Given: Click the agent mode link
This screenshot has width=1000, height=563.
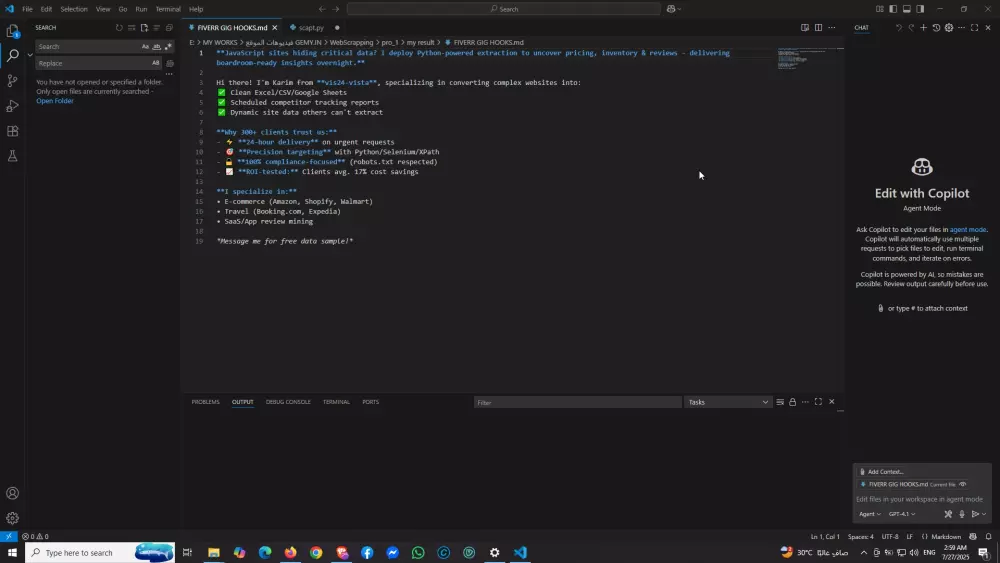Looking at the screenshot, I should click(967, 230).
